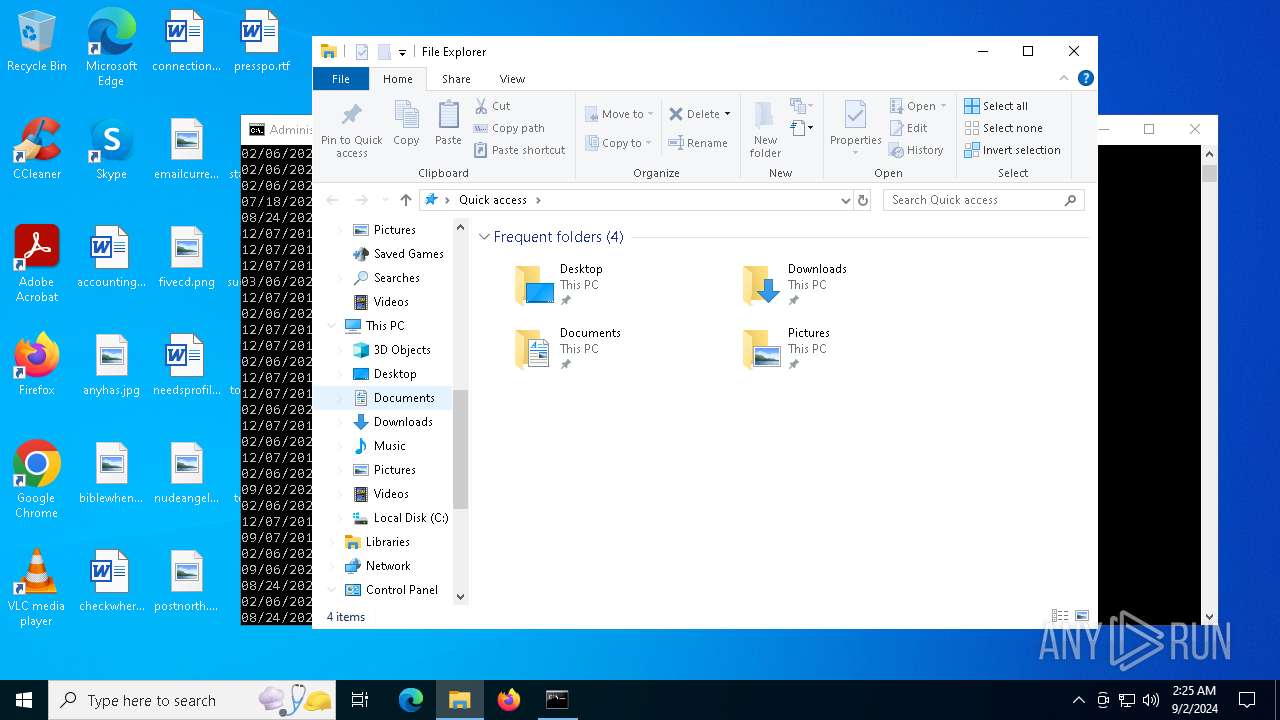Image resolution: width=1280 pixels, height=720 pixels.
Task: Switch to the View ribbon tab
Action: click(512, 79)
